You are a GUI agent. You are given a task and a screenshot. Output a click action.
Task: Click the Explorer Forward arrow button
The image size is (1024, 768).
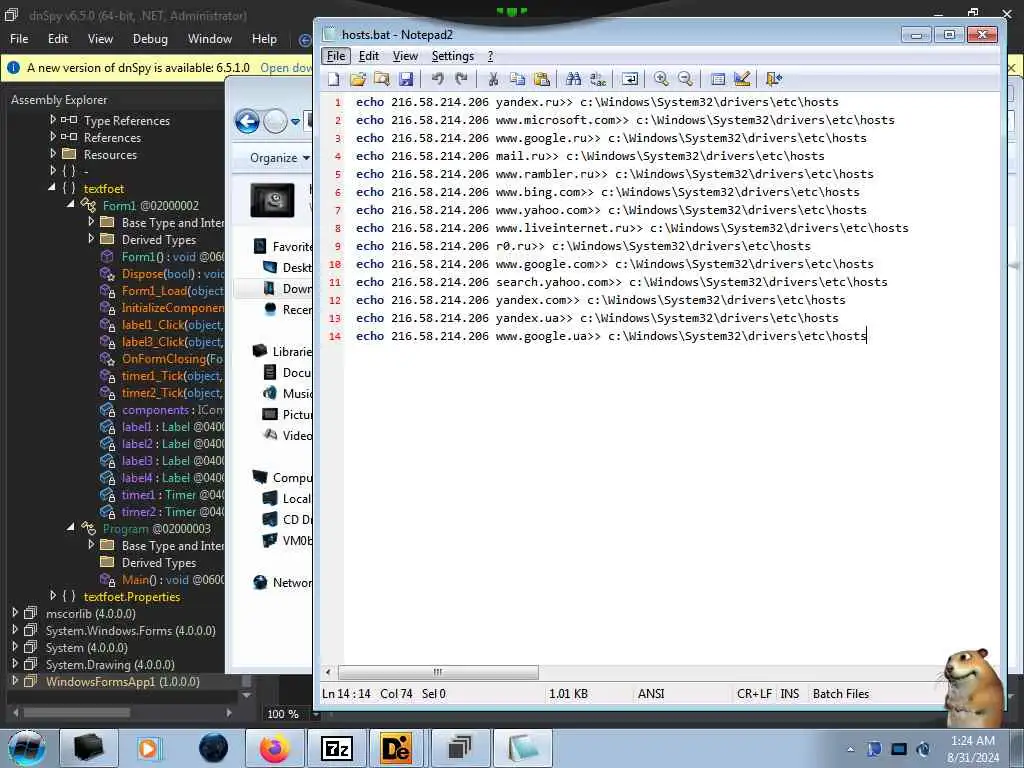tap(275, 121)
